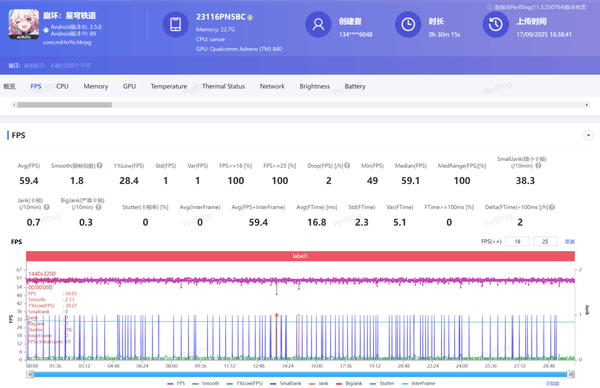Click the remark note input field

tap(57, 65)
